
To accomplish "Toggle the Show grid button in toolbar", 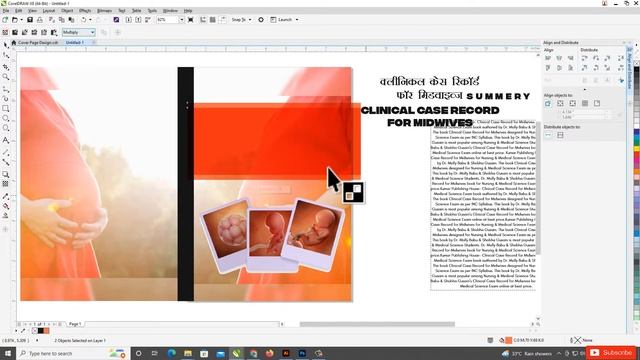I will click(213, 20).
